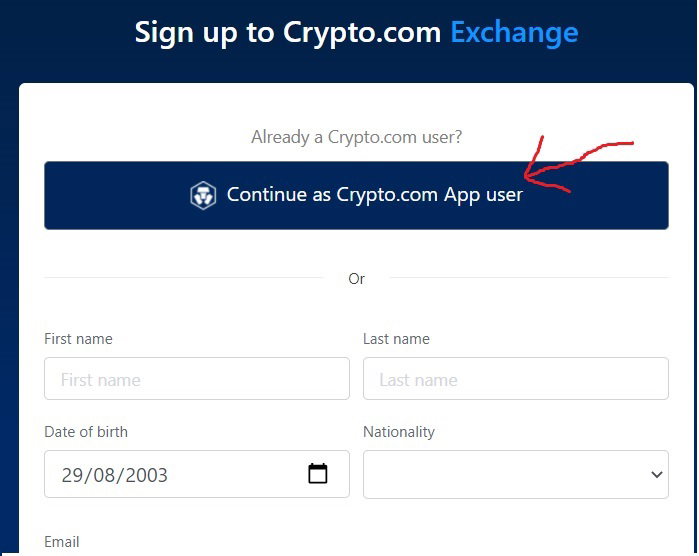Focus the First name input field
Image resolution: width=699 pixels, height=556 pixels.
(x=197, y=379)
